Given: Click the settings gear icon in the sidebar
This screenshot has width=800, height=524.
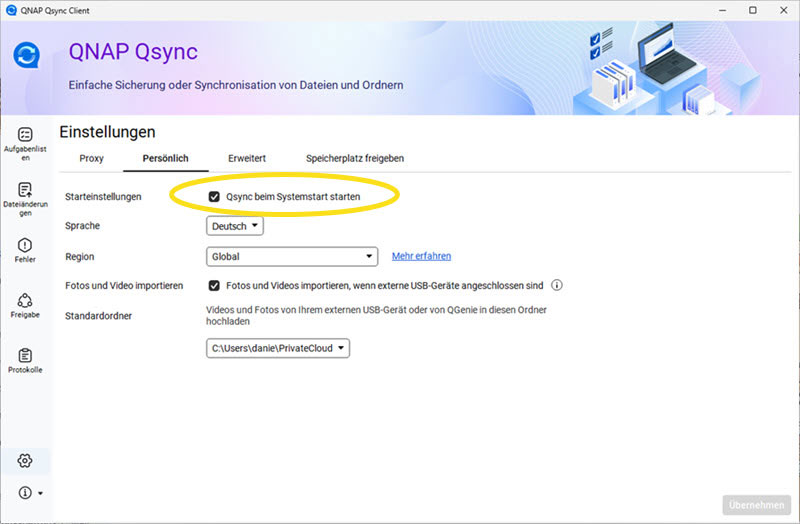Looking at the screenshot, I should 25,461.
